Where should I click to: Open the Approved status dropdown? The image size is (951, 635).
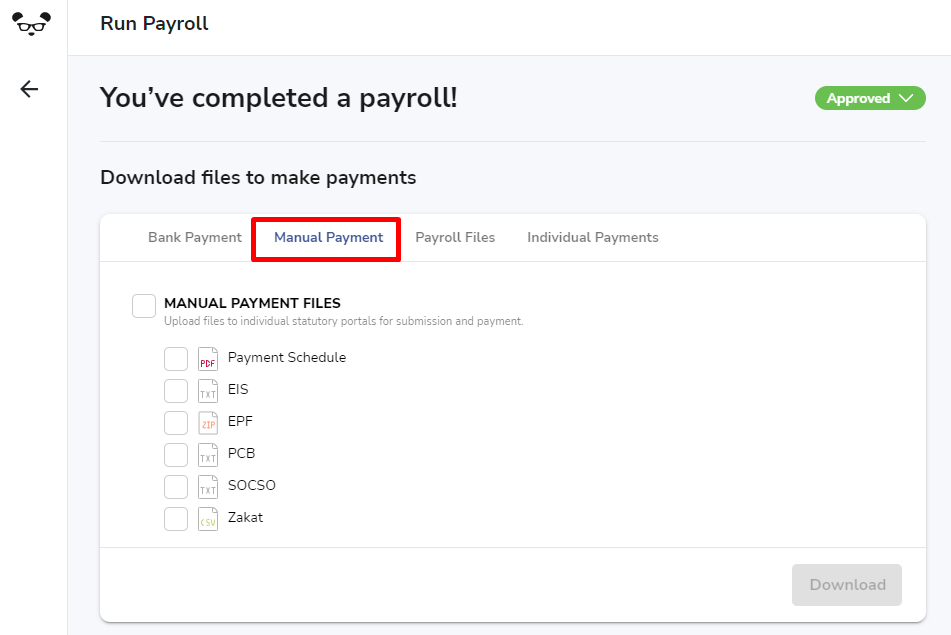870,98
